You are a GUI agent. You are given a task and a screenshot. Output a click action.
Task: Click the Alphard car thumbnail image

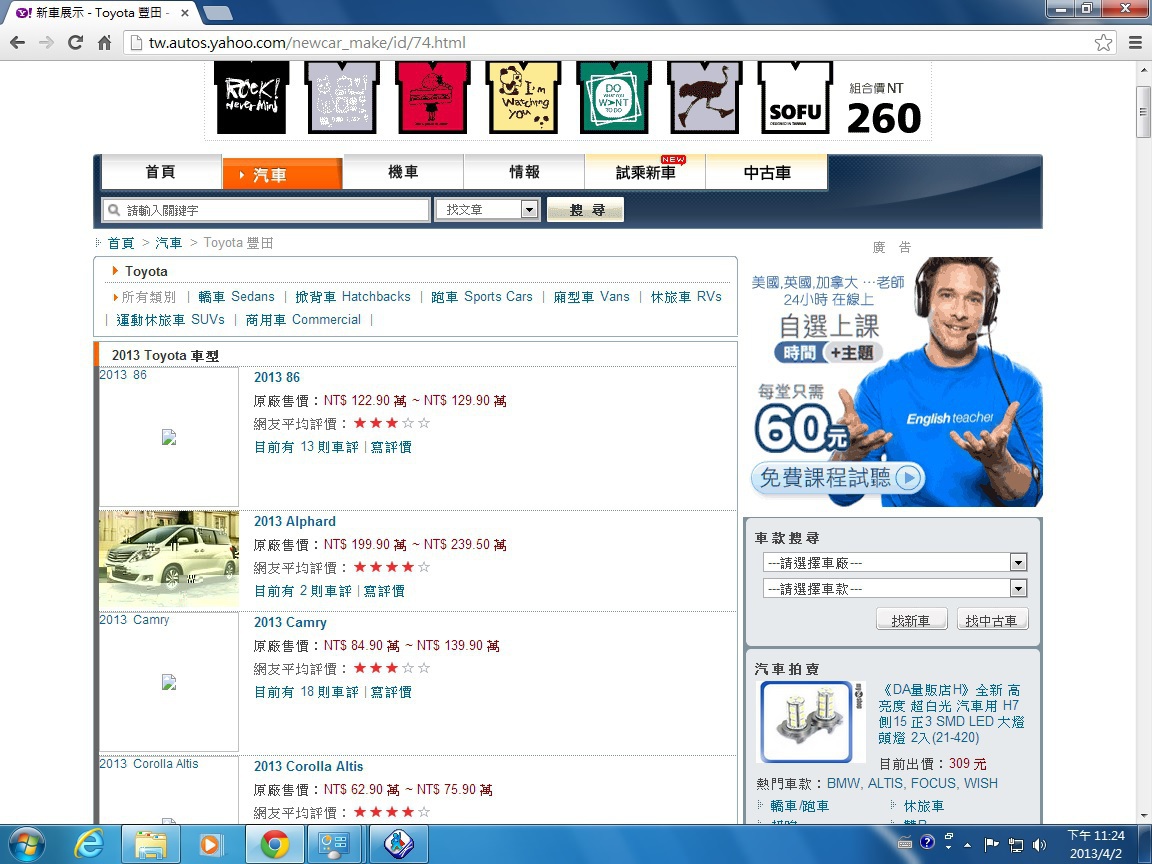click(x=169, y=559)
